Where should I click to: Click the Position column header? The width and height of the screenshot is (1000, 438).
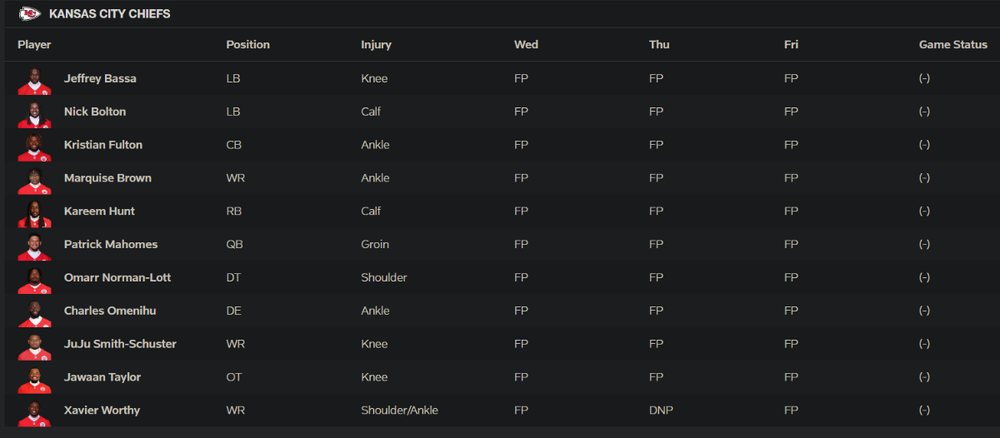(247, 45)
